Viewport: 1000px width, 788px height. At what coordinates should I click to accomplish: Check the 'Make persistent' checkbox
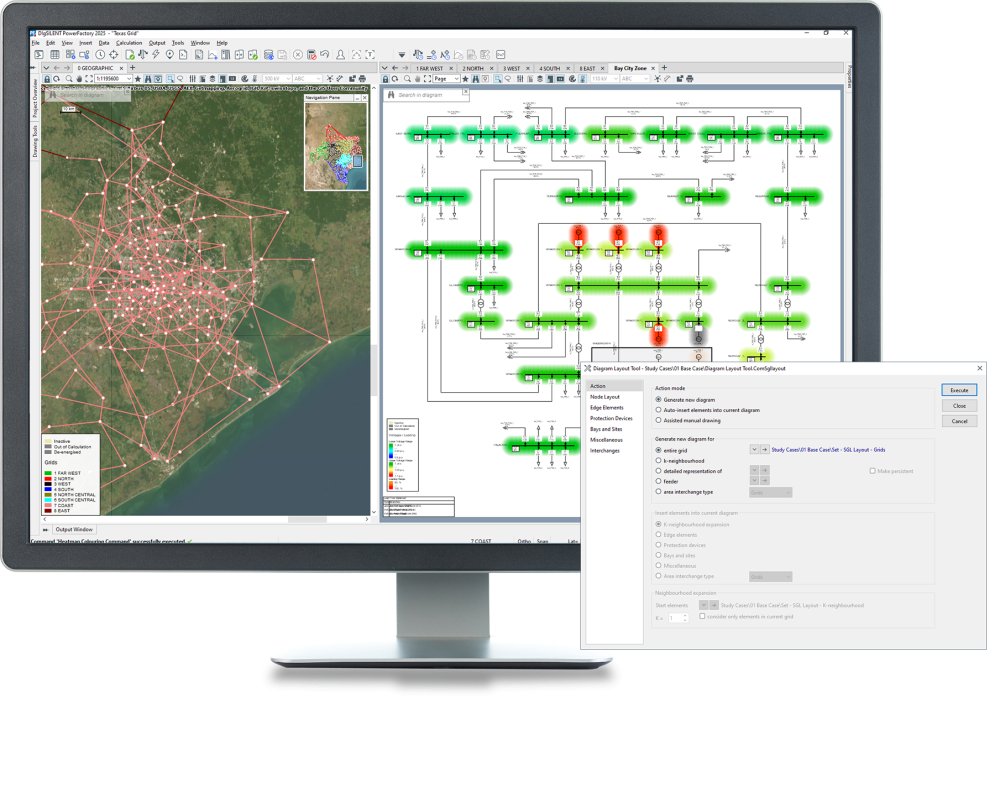tap(872, 471)
